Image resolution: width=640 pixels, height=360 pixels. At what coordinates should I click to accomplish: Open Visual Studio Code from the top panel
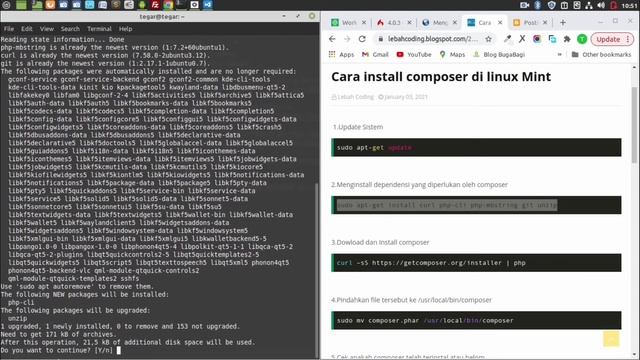point(208,5)
